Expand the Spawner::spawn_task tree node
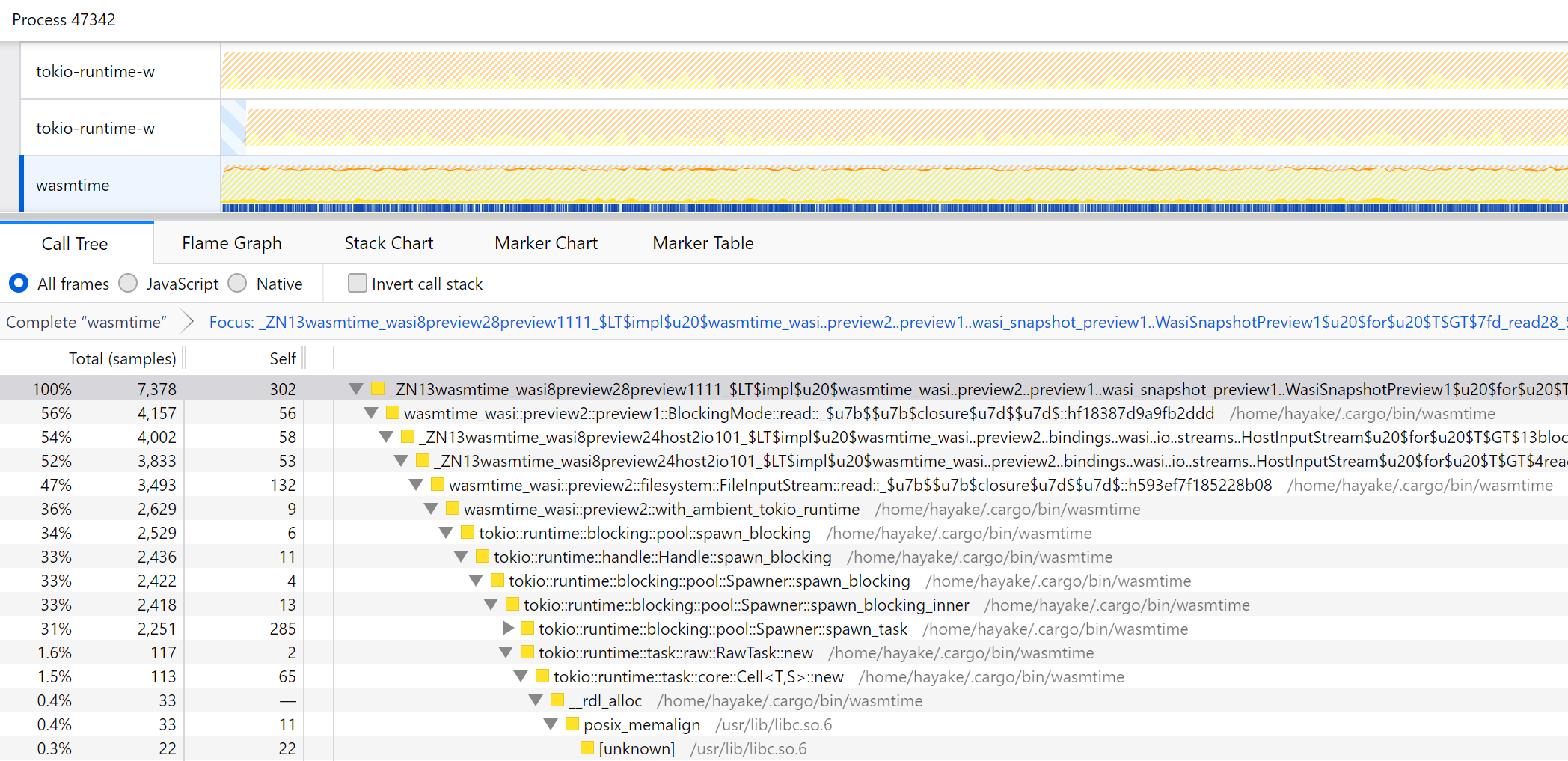Screen dimensions: 1568x761 point(508,629)
